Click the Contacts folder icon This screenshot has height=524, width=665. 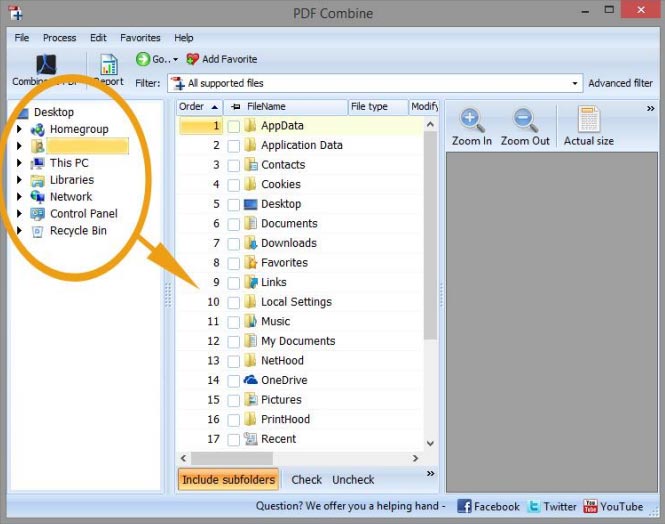click(251, 164)
